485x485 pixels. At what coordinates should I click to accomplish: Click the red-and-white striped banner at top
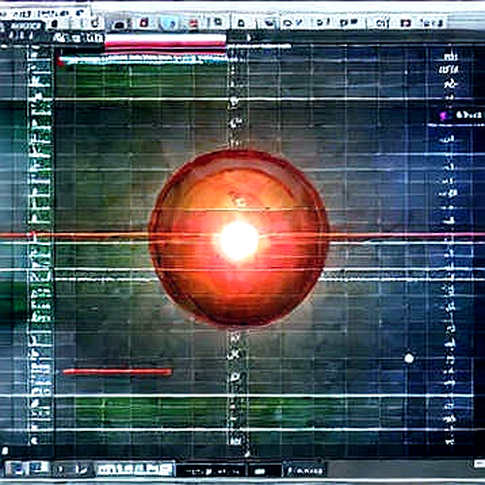pyautogui.click(x=165, y=43)
